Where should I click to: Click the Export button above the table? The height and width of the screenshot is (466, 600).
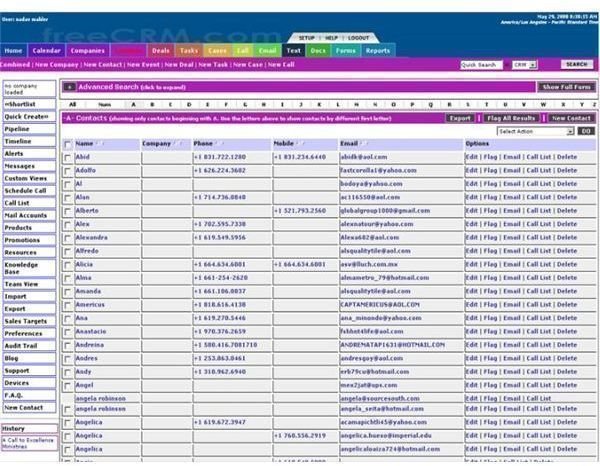[x=460, y=118]
